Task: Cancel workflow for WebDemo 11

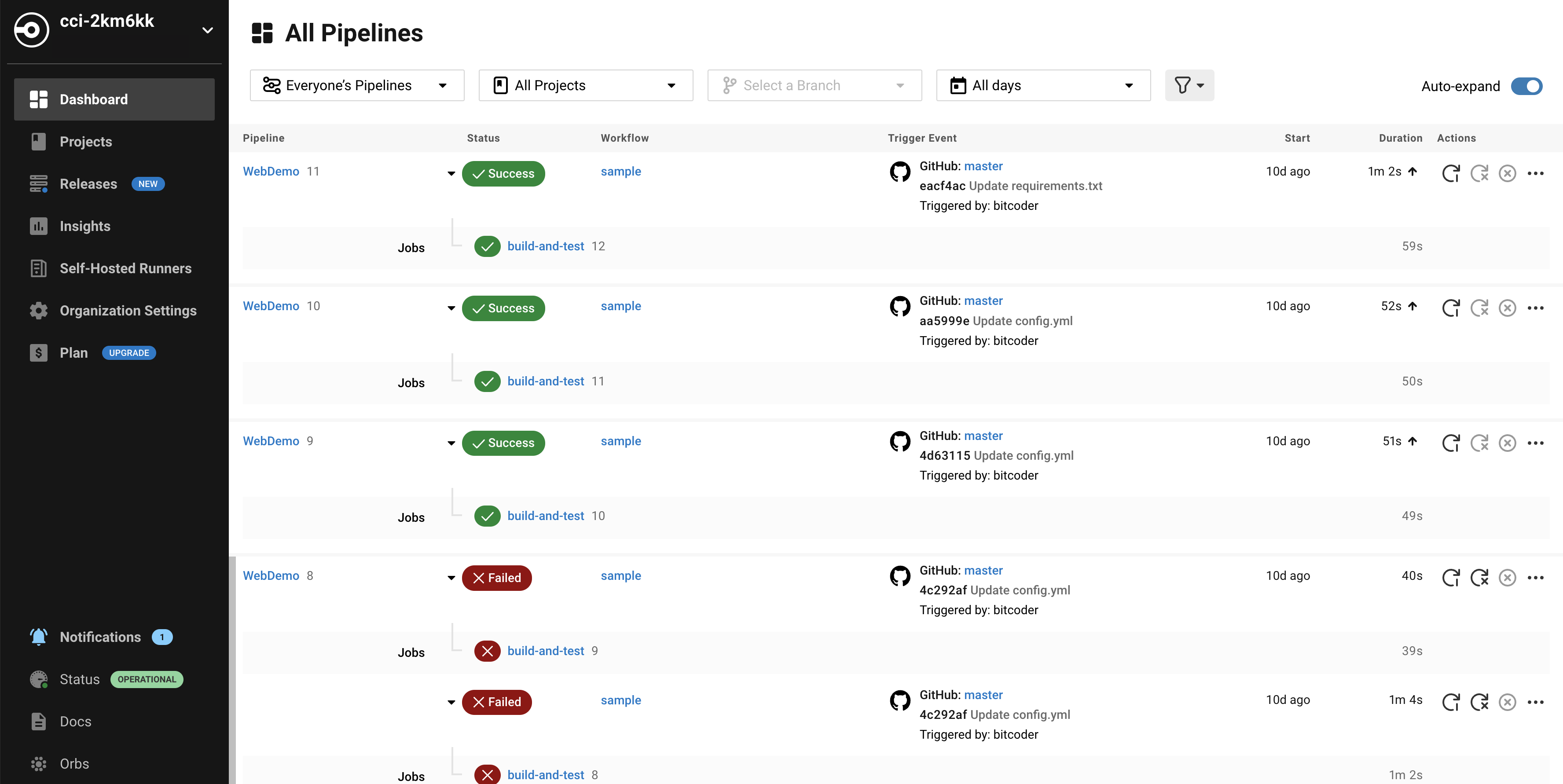Action: (1507, 173)
